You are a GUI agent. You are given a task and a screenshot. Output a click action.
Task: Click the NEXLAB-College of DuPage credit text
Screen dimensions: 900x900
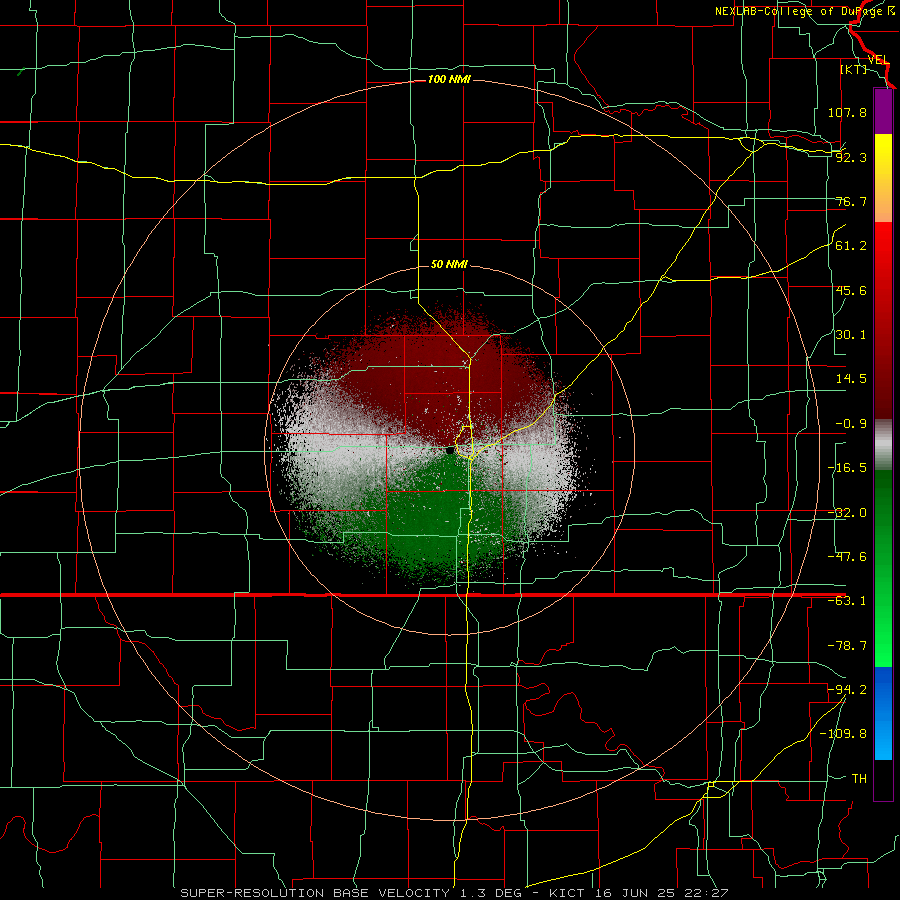(x=804, y=11)
